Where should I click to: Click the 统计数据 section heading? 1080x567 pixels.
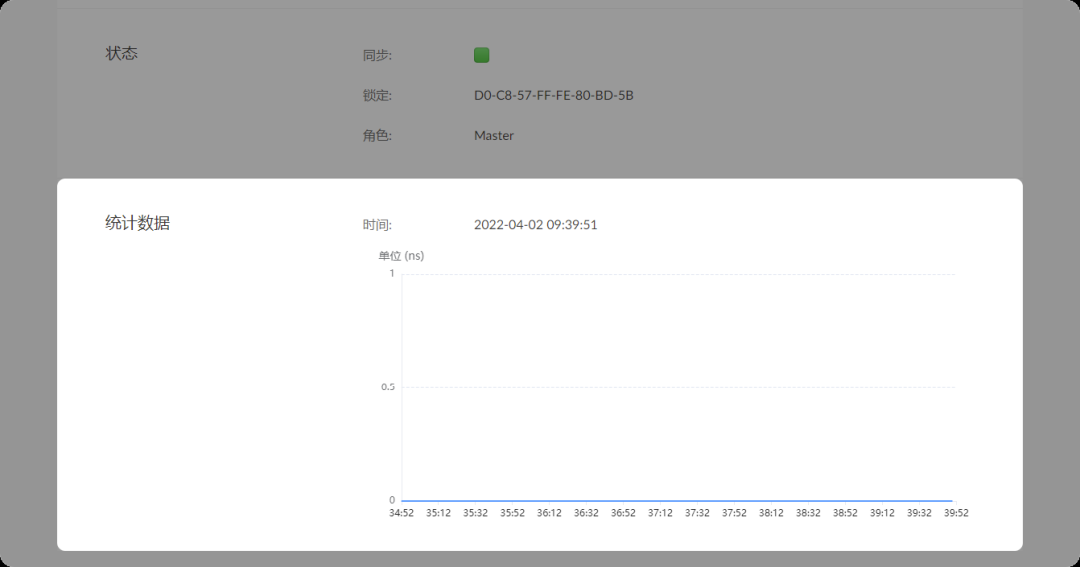pyautogui.click(x=137, y=223)
